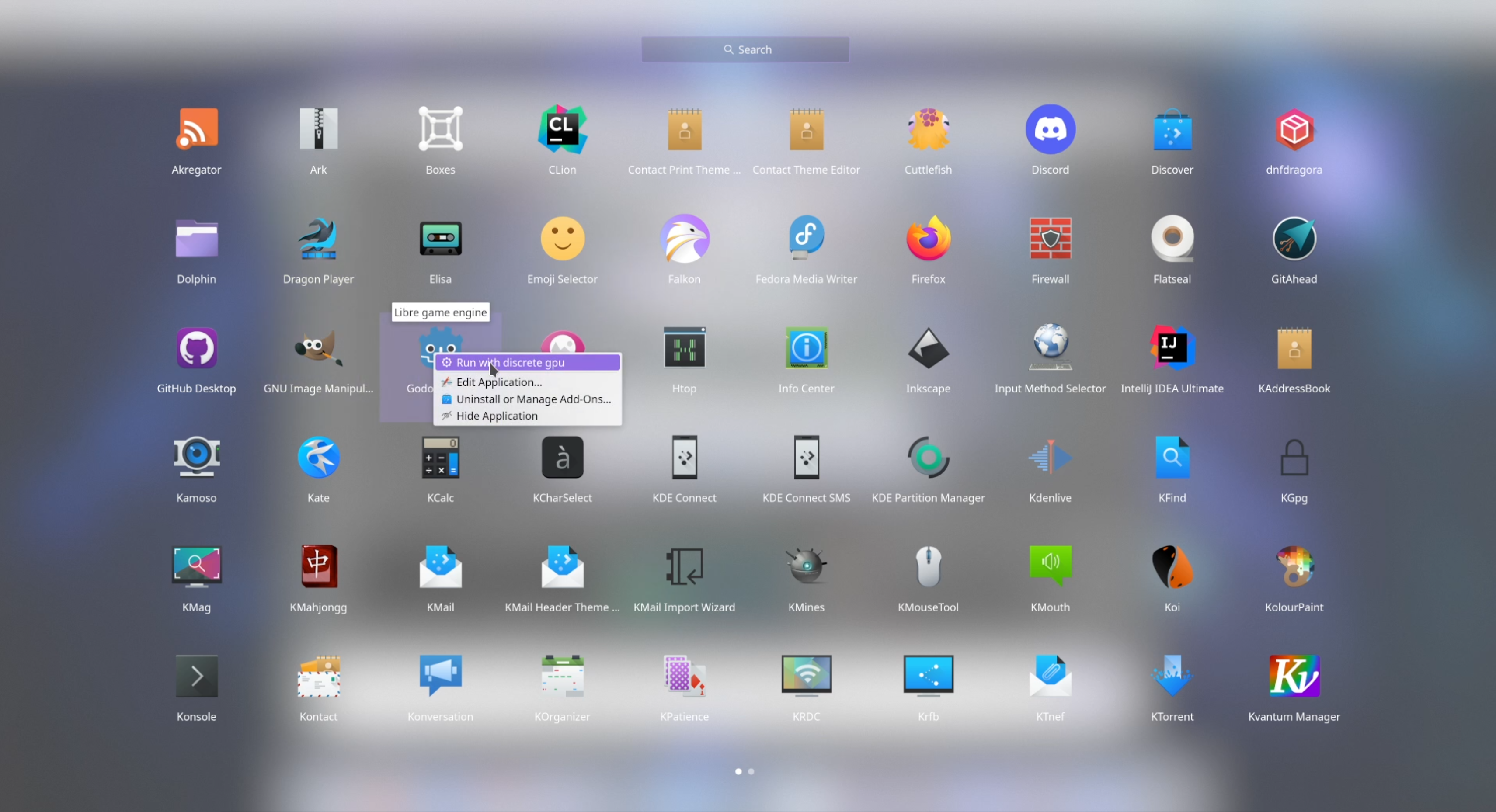The height and width of the screenshot is (812, 1496).
Task: Launch KOrganizer
Action: pyautogui.click(x=562, y=676)
